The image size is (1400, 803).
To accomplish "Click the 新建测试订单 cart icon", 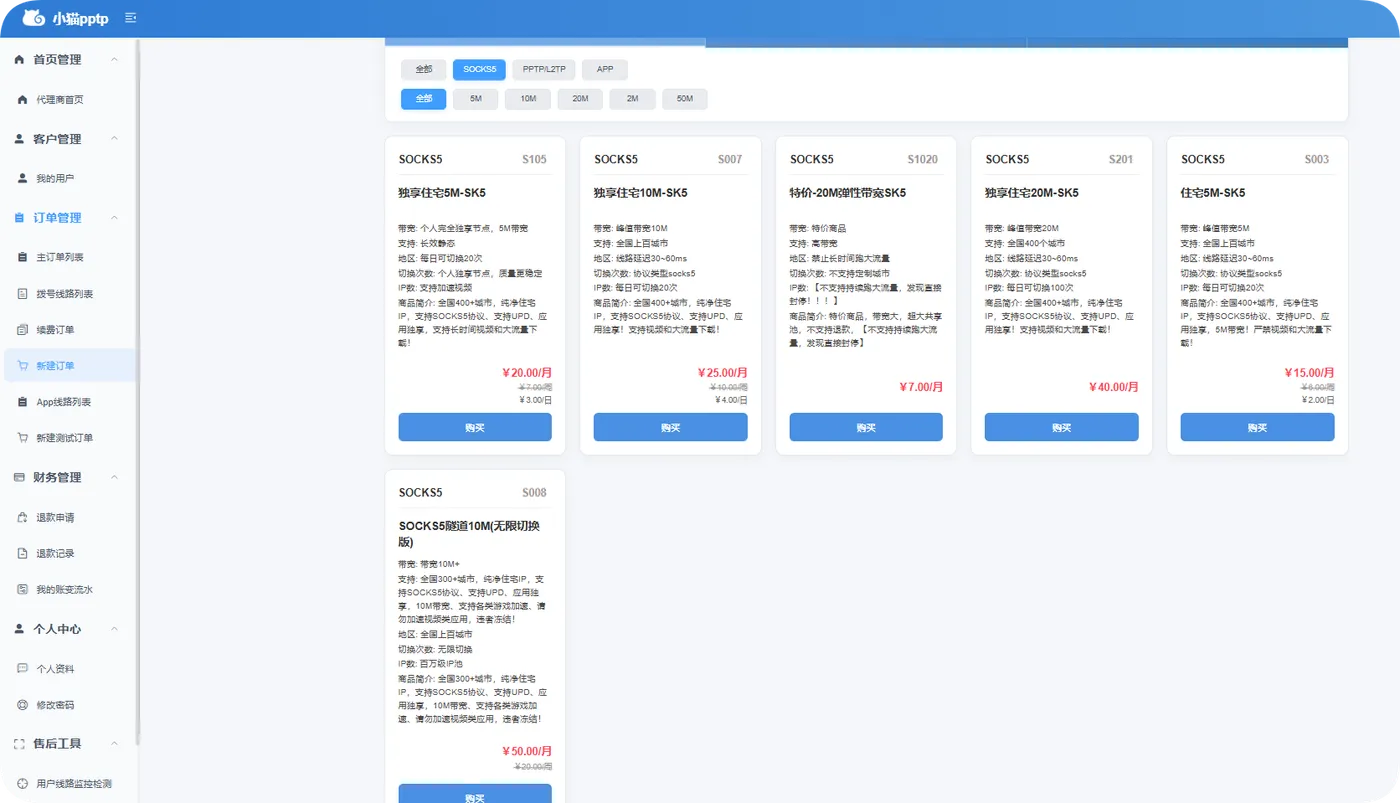I will [x=23, y=438].
